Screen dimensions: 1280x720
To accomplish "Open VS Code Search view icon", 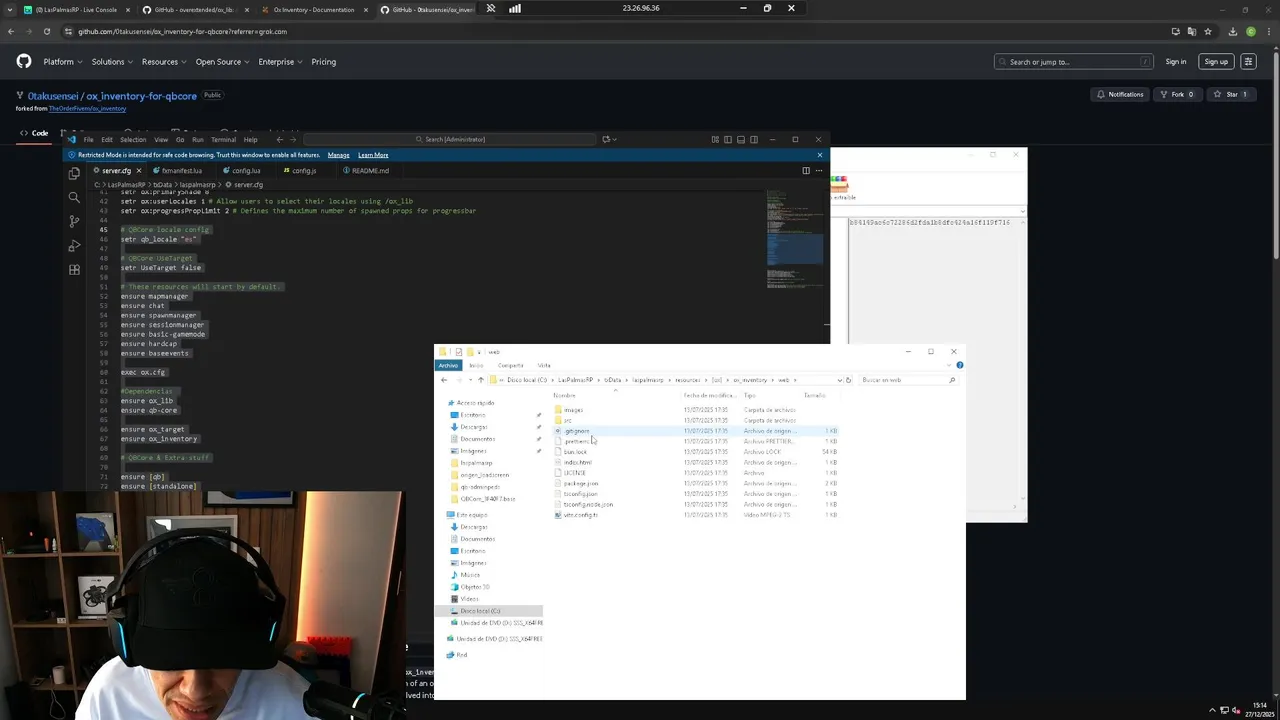I will pyautogui.click(x=74, y=197).
